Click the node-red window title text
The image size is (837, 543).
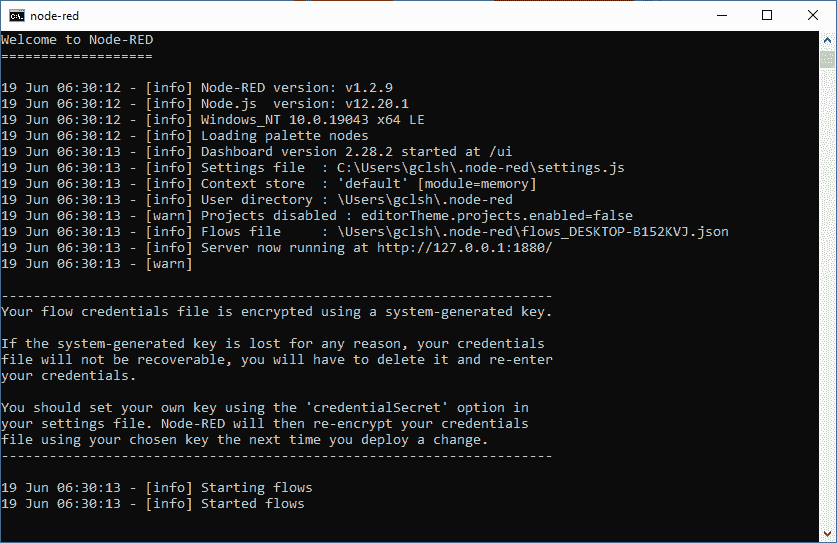[x=54, y=16]
